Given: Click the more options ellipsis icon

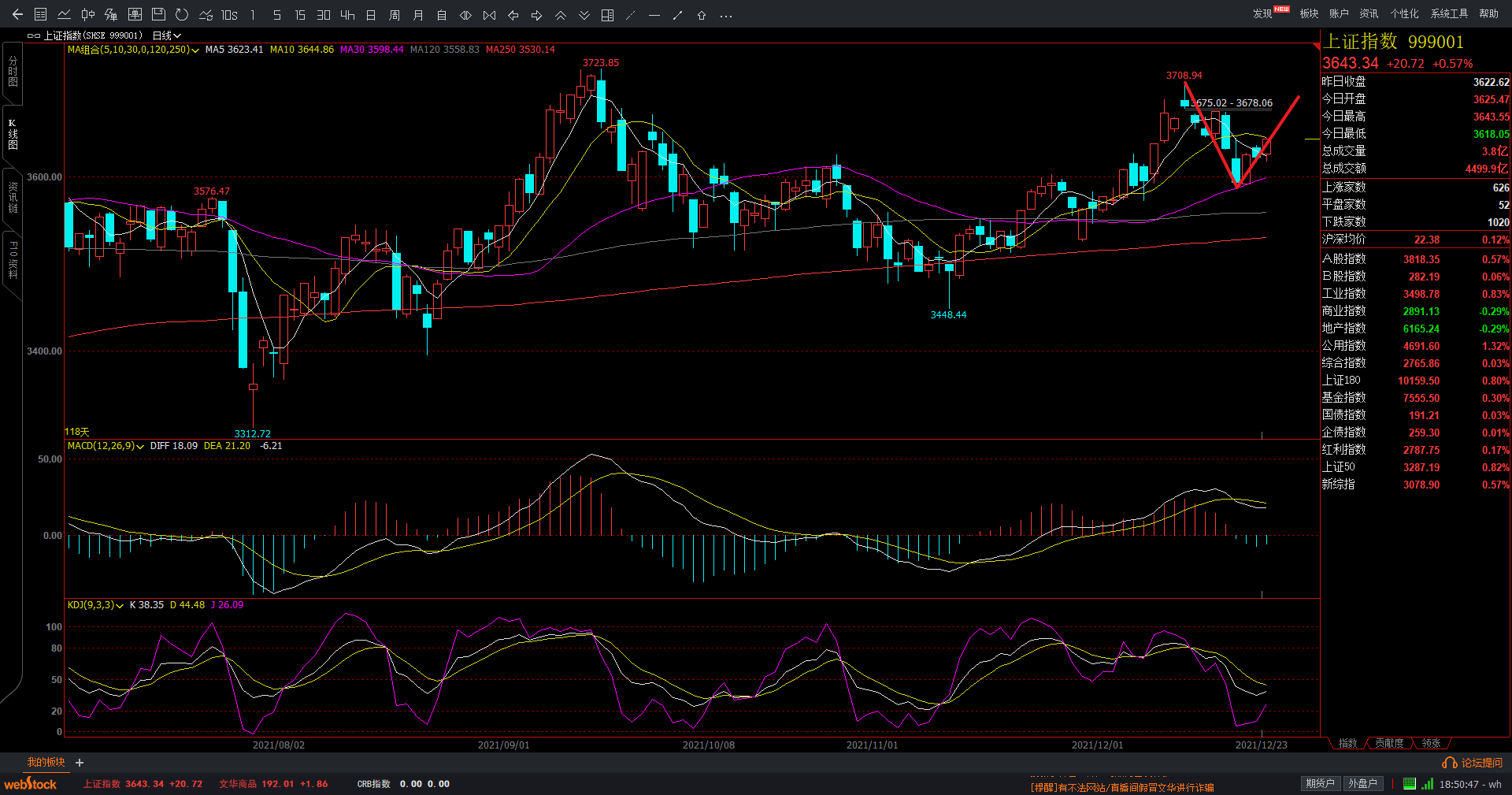Looking at the screenshot, I should [726, 15].
